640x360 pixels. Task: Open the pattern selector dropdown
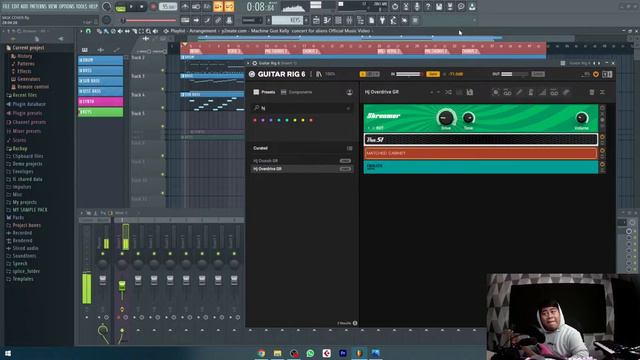tap(287, 20)
